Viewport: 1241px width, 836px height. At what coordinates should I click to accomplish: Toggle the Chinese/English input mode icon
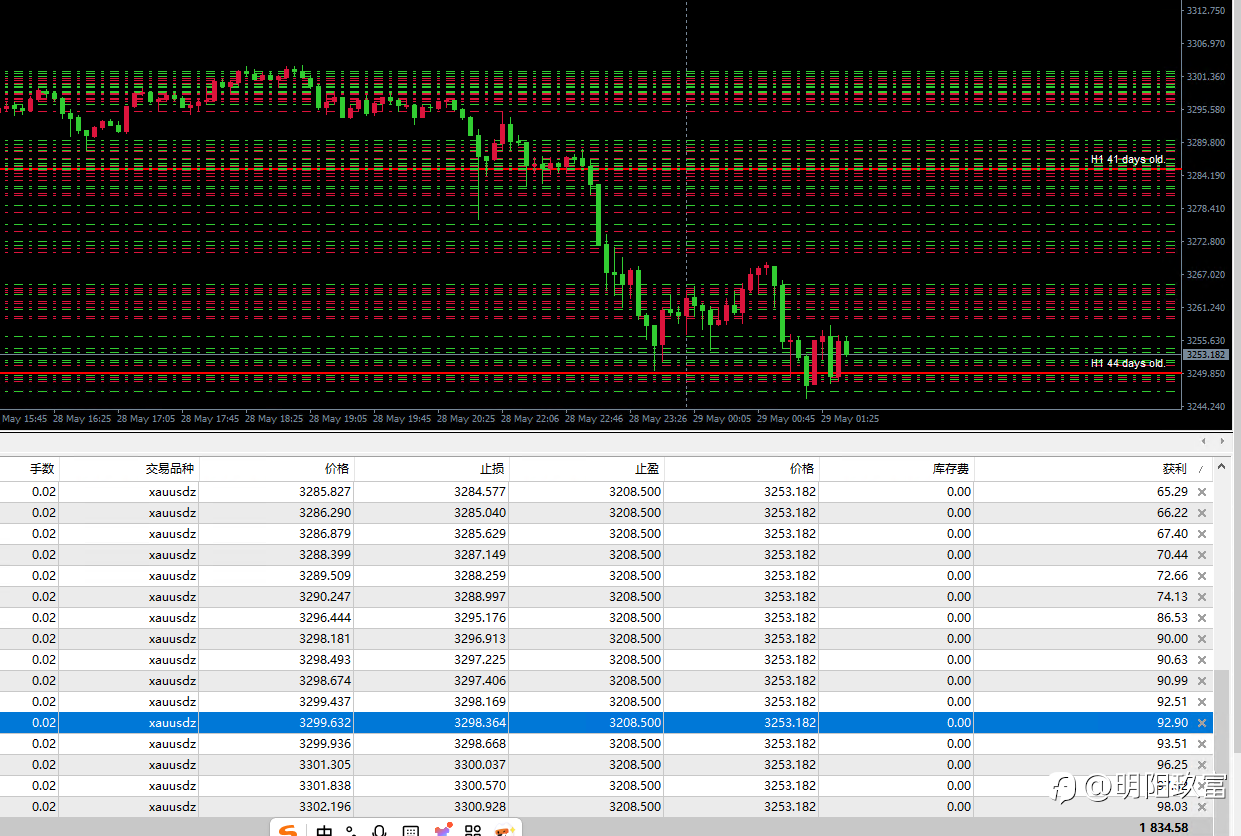click(x=325, y=830)
